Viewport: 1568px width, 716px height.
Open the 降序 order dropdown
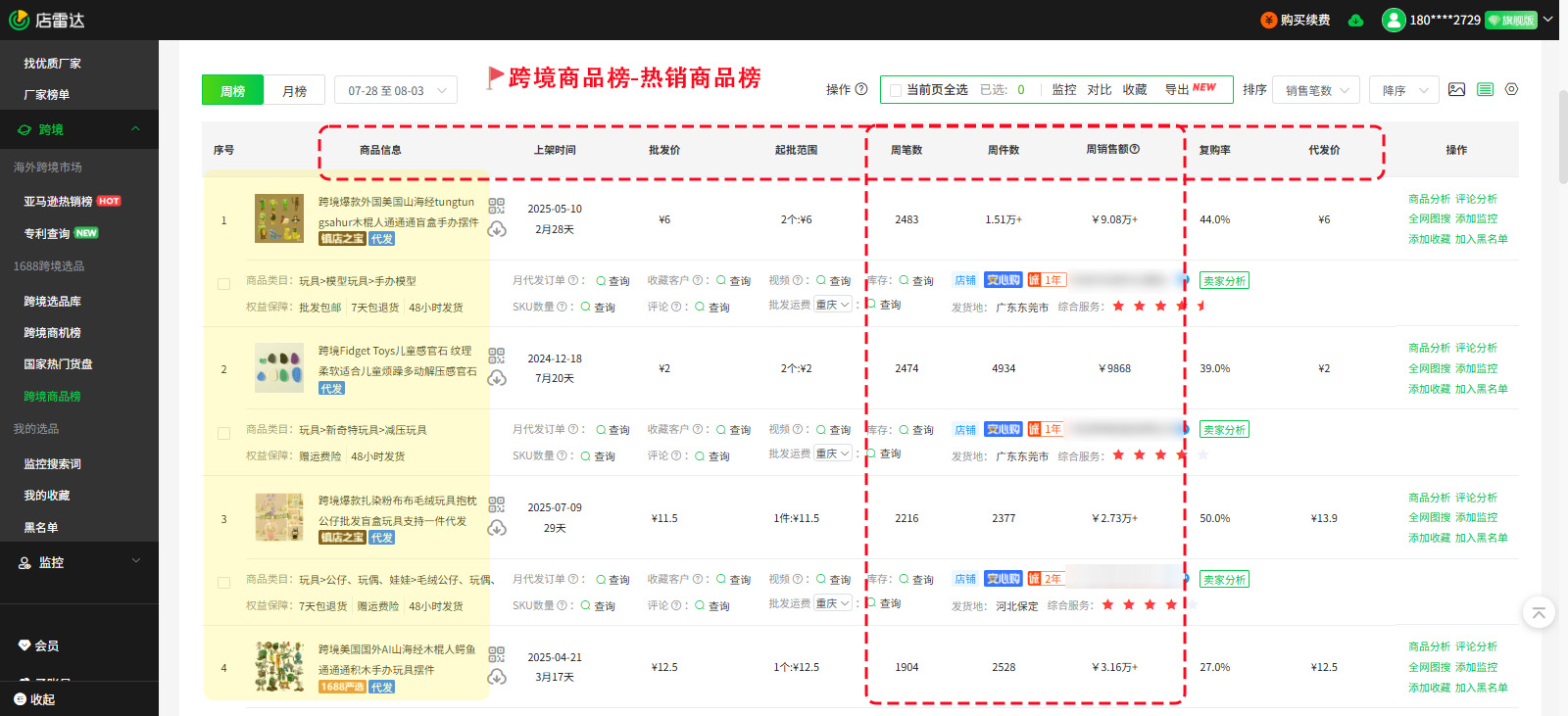click(1403, 90)
